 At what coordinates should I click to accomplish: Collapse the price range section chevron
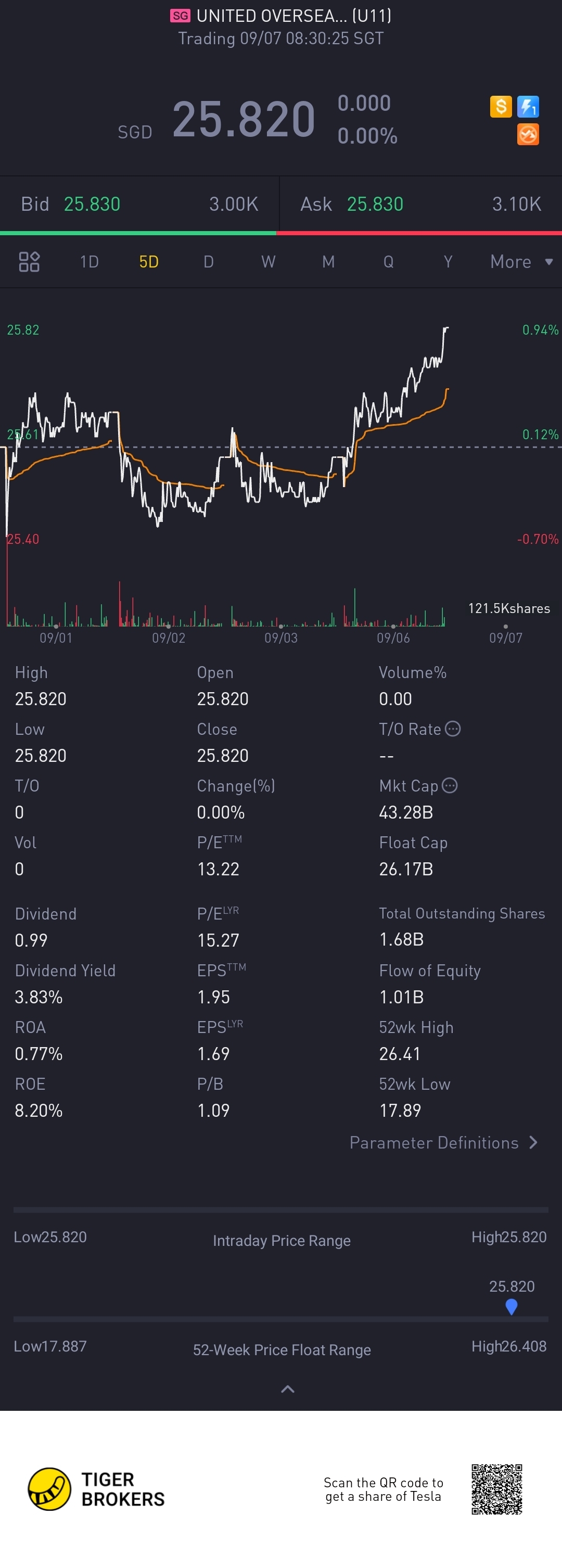[x=287, y=1389]
